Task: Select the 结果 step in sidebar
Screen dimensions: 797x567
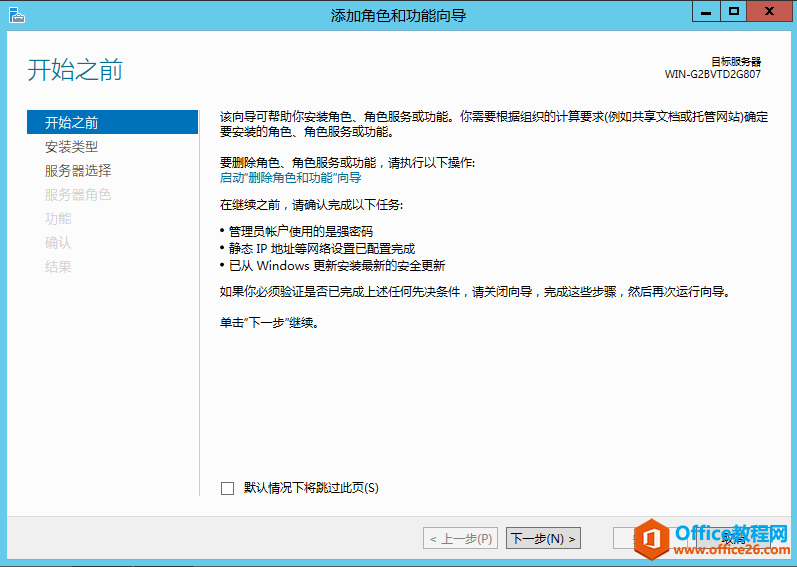Action: click(x=58, y=266)
